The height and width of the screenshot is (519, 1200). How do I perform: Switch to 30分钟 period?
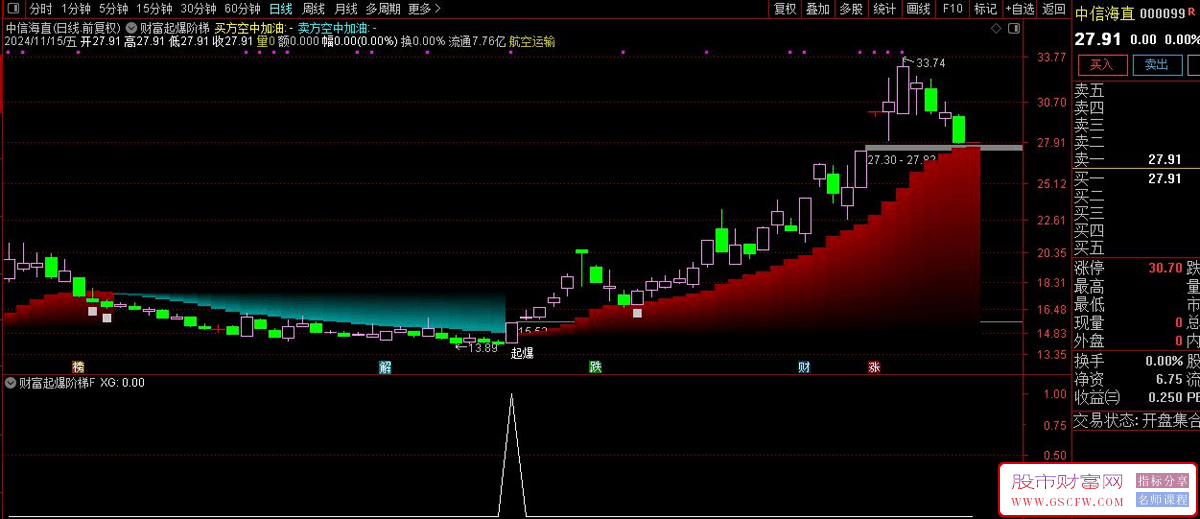click(198, 9)
